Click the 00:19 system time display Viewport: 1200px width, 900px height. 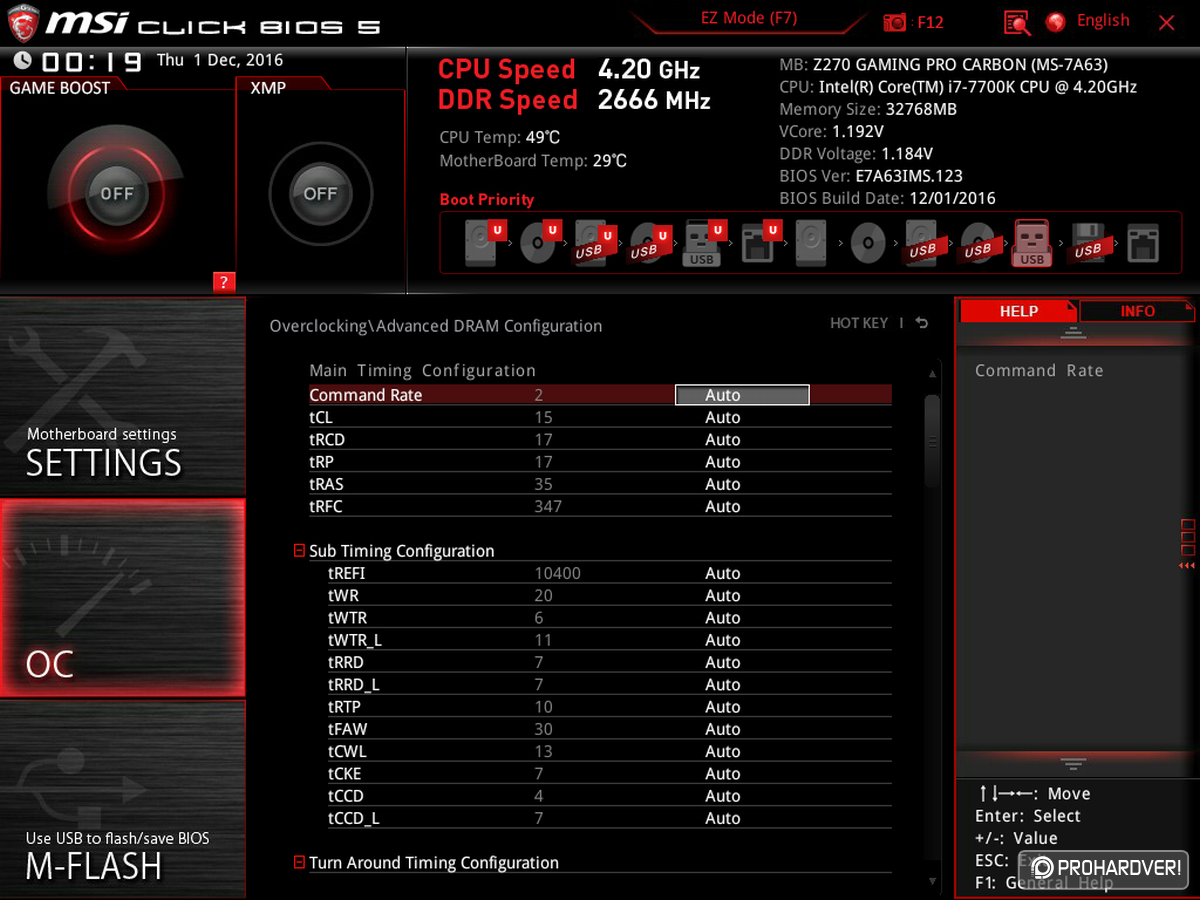tap(91, 62)
